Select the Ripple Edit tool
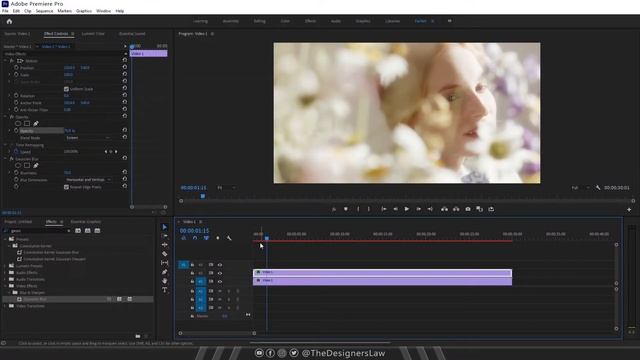Viewport: 640px width, 360px height. pyautogui.click(x=164, y=245)
